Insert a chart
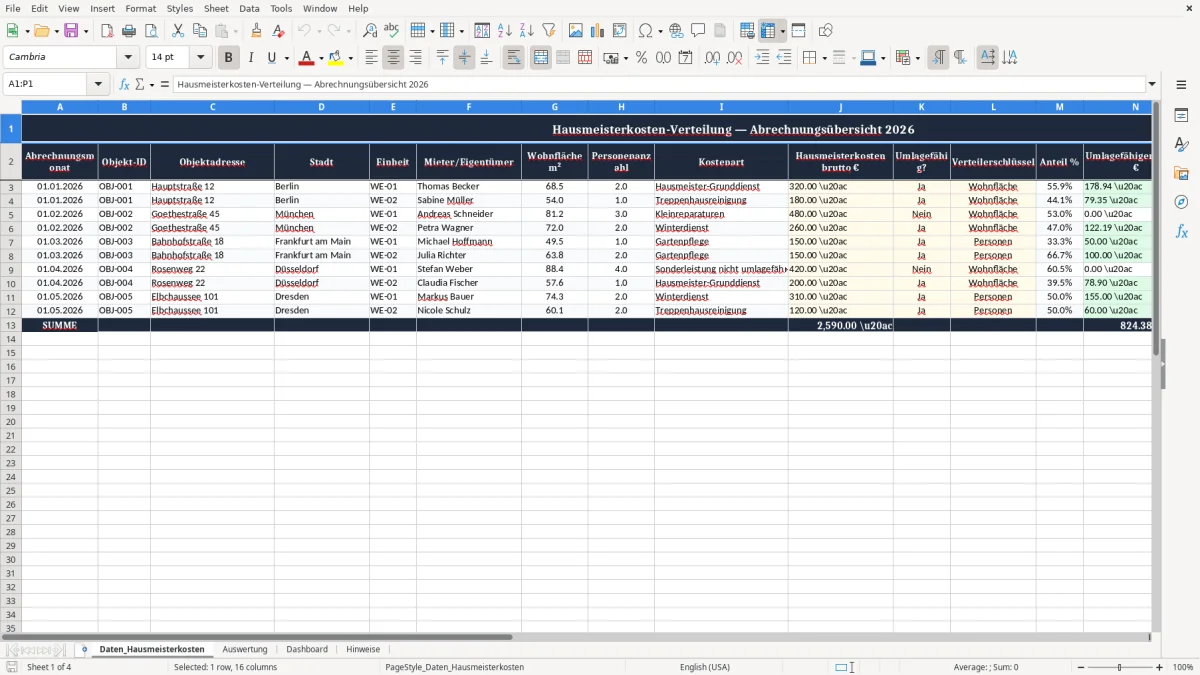The width and height of the screenshot is (1200, 675). 597,31
